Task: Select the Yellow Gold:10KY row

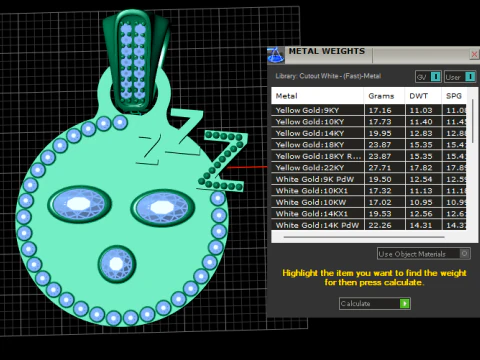Action: coord(369,122)
